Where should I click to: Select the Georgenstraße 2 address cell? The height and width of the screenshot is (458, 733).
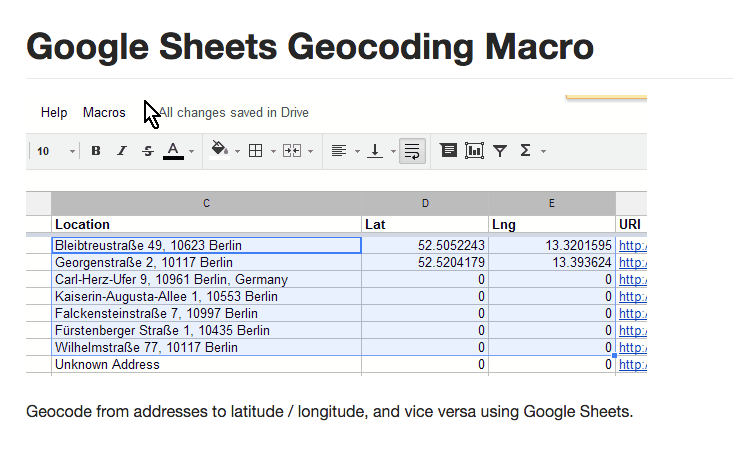tap(206, 263)
